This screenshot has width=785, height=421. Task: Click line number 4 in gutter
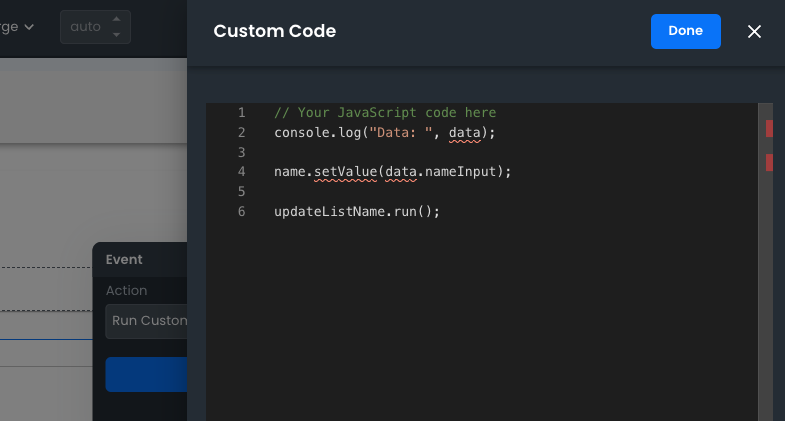pos(241,172)
